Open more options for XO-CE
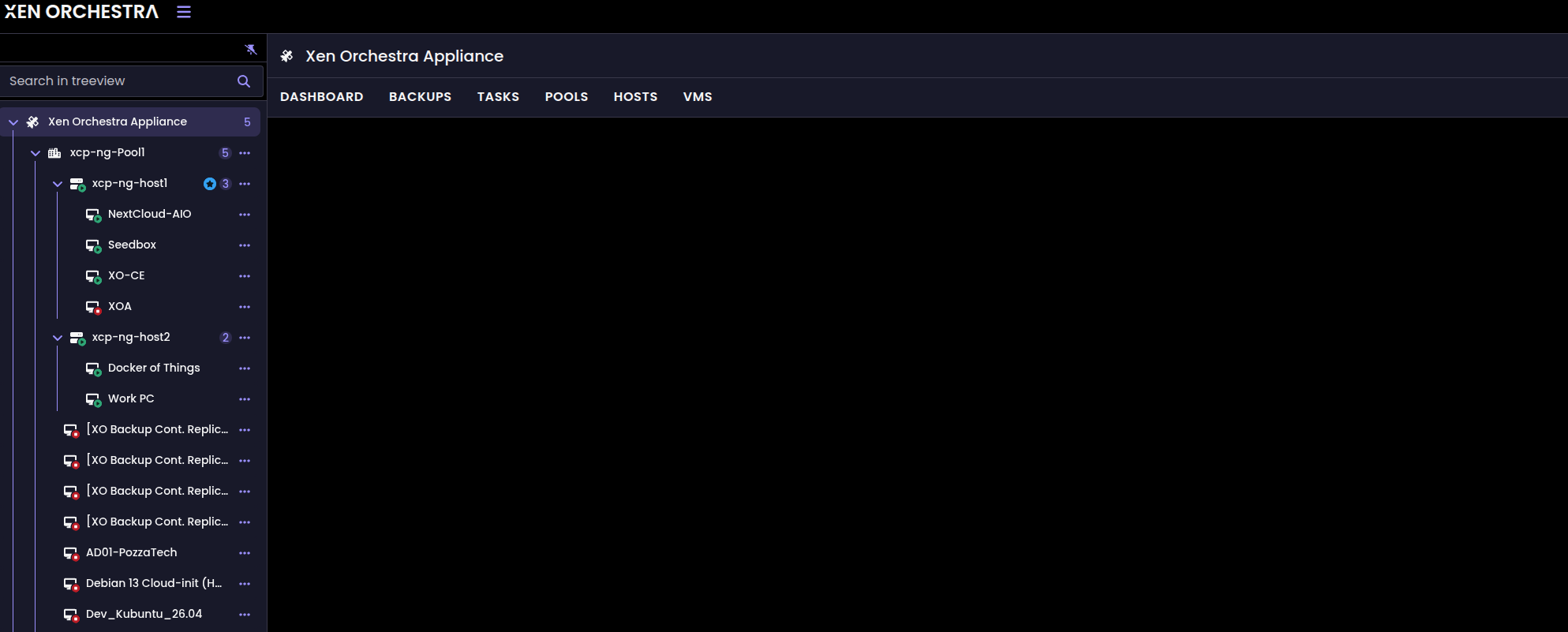 [245, 276]
